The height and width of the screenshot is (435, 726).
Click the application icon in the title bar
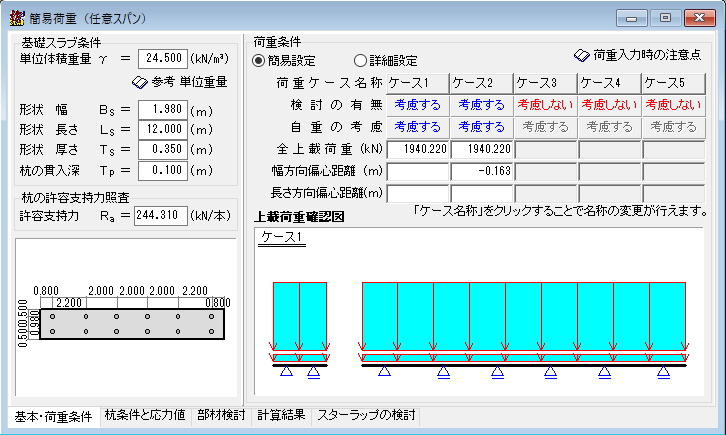point(17,18)
